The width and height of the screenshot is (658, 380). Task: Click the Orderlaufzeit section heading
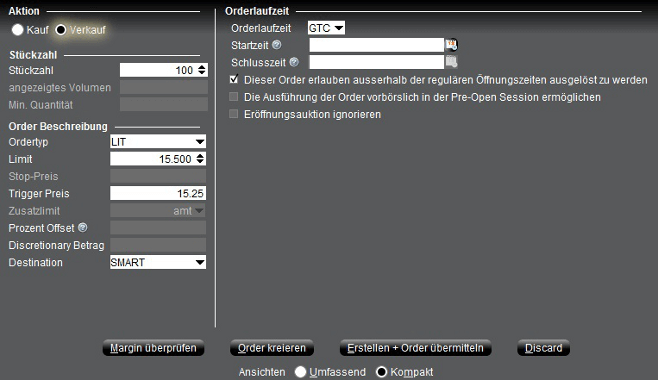tap(257, 11)
